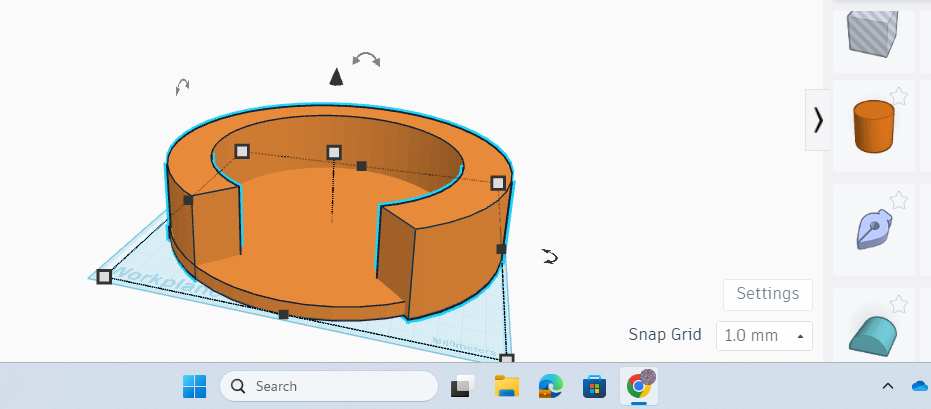Image resolution: width=931 pixels, height=409 pixels.
Task: Select the white corner handle at upper-left of ring
Action: 242,151
